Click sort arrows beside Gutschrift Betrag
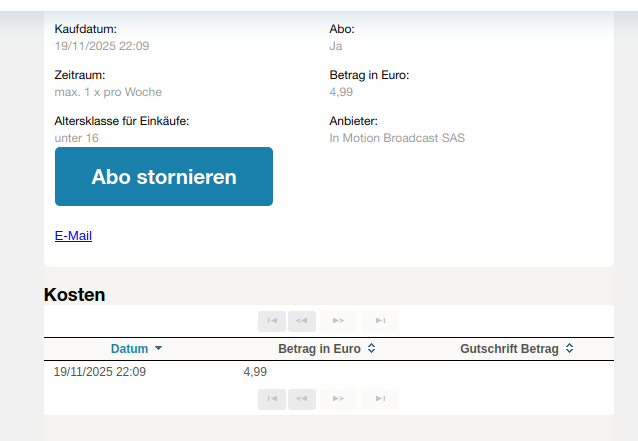This screenshot has width=638, height=441. click(x=569, y=349)
